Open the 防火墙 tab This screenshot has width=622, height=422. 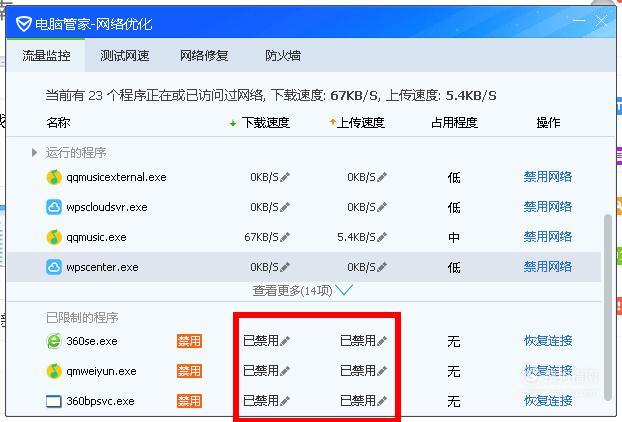coord(283,56)
